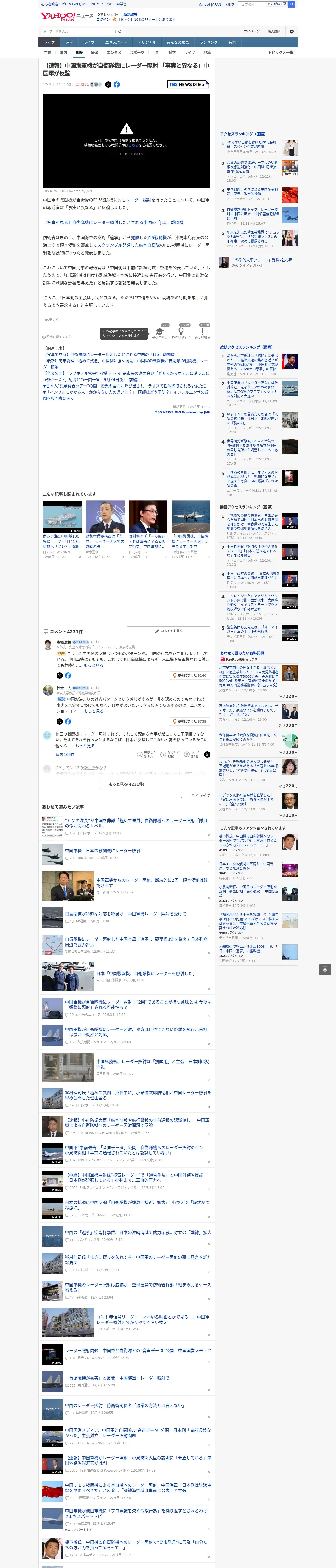Dismiss the 南シナ海 recommended card via x
This screenshot has height=1568, width=336.
point(80,557)
